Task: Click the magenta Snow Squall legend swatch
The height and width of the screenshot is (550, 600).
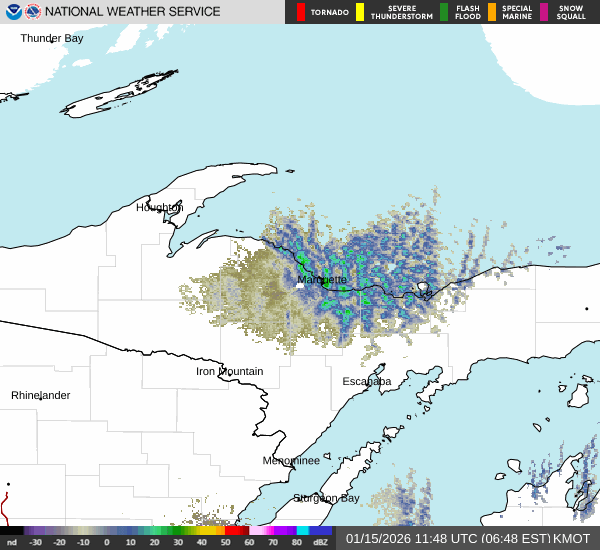Action: click(544, 12)
